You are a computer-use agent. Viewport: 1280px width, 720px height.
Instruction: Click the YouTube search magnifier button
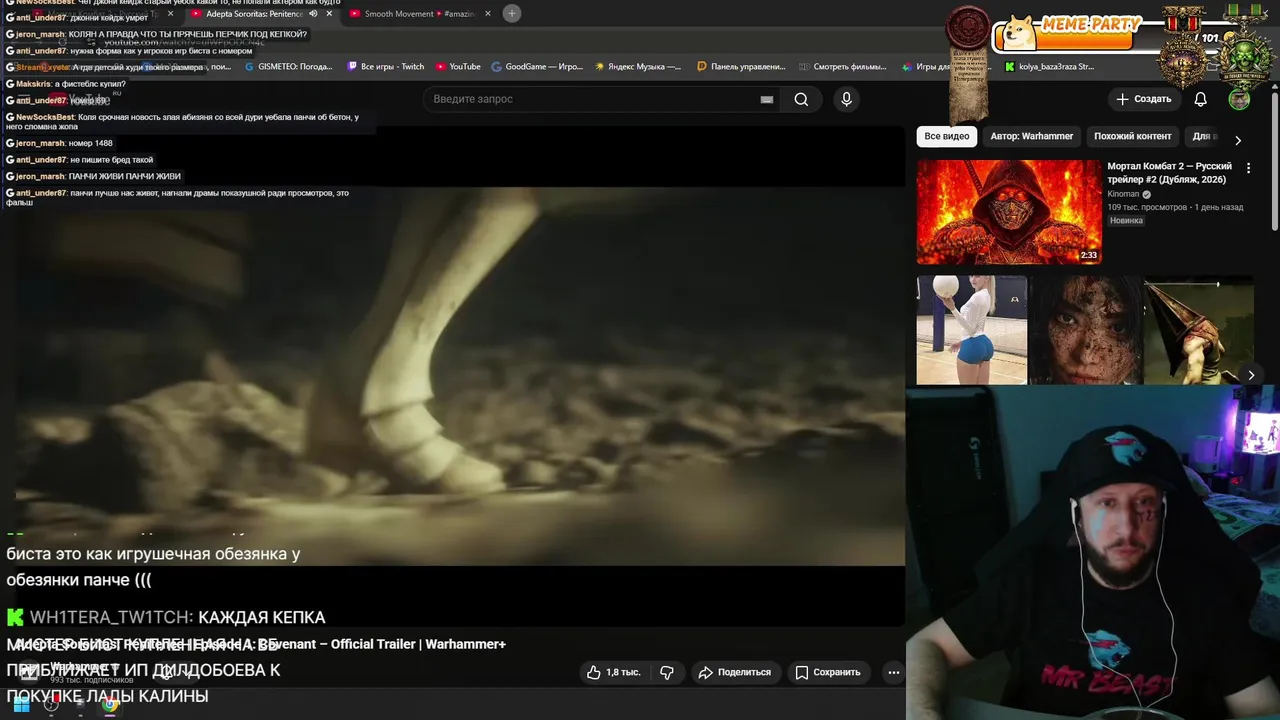(801, 99)
